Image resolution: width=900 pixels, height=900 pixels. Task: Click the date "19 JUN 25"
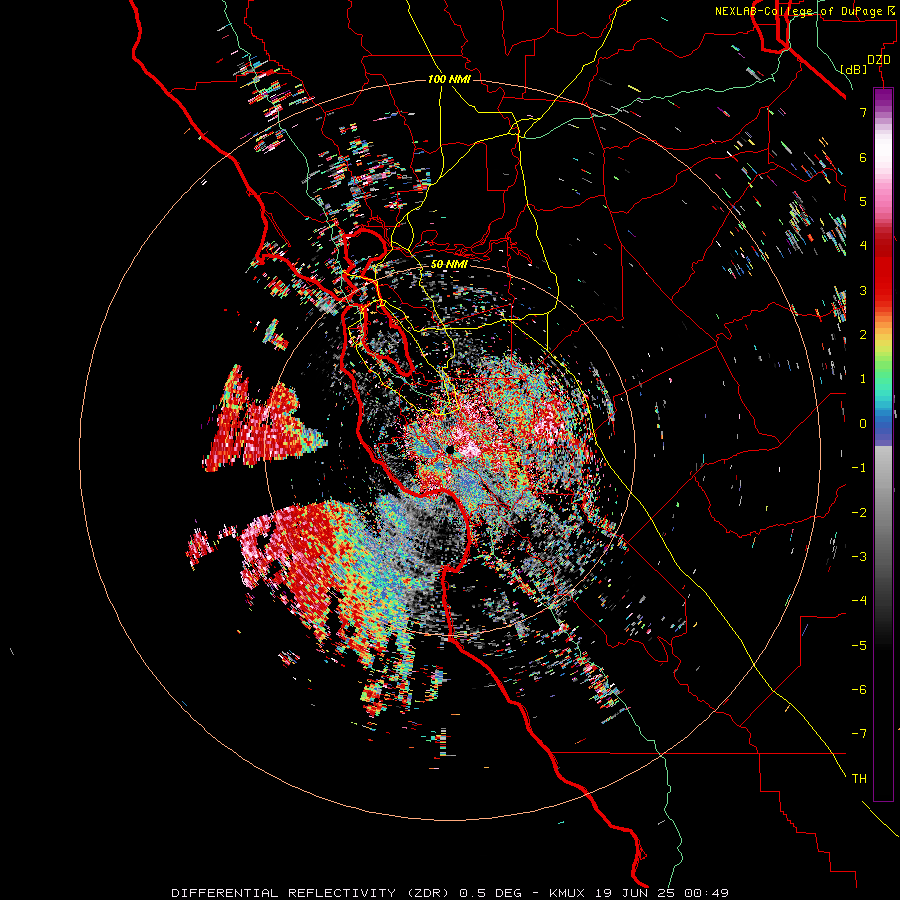click(633, 893)
